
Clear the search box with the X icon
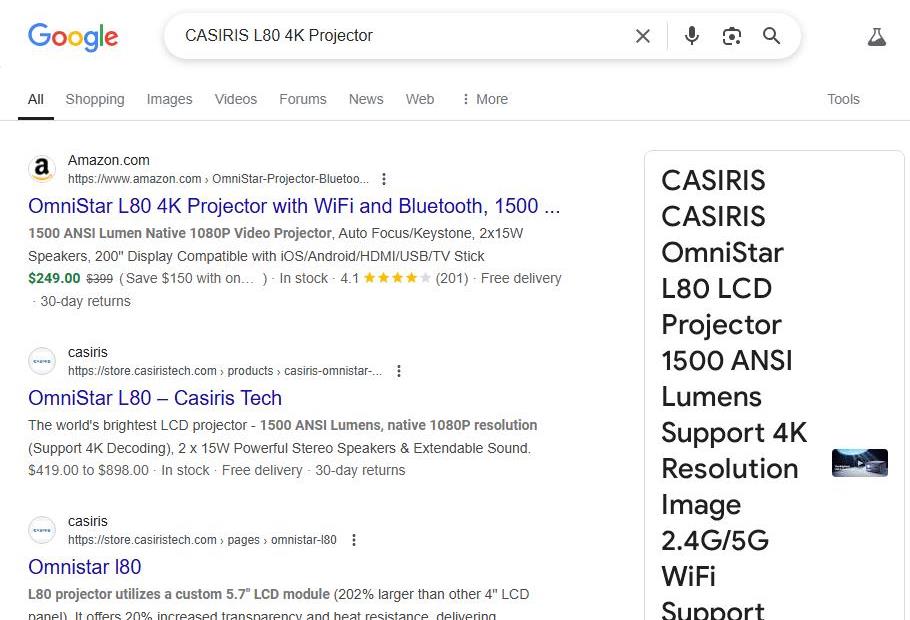pyautogui.click(x=642, y=36)
